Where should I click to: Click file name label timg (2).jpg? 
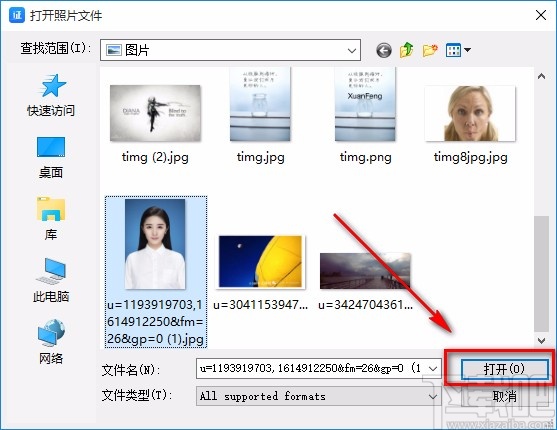click(x=155, y=157)
